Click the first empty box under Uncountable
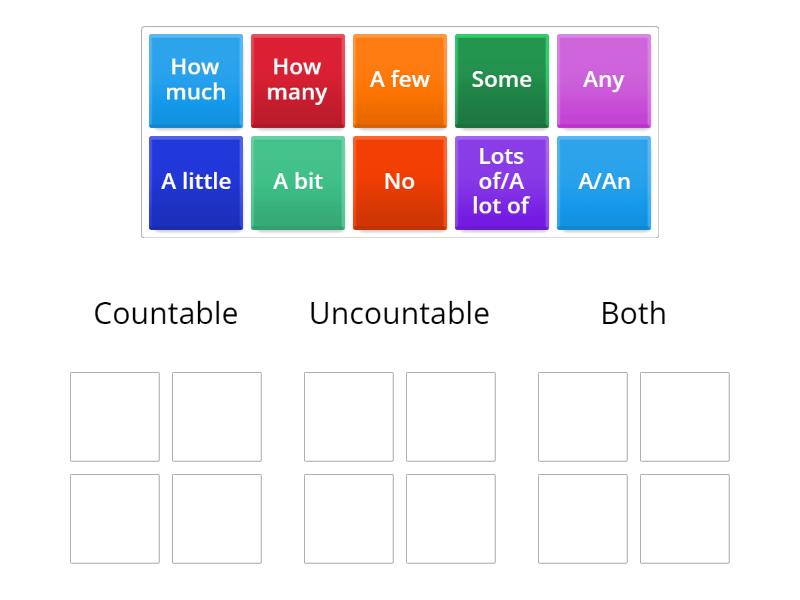Image resolution: width=800 pixels, height=600 pixels. [x=348, y=417]
